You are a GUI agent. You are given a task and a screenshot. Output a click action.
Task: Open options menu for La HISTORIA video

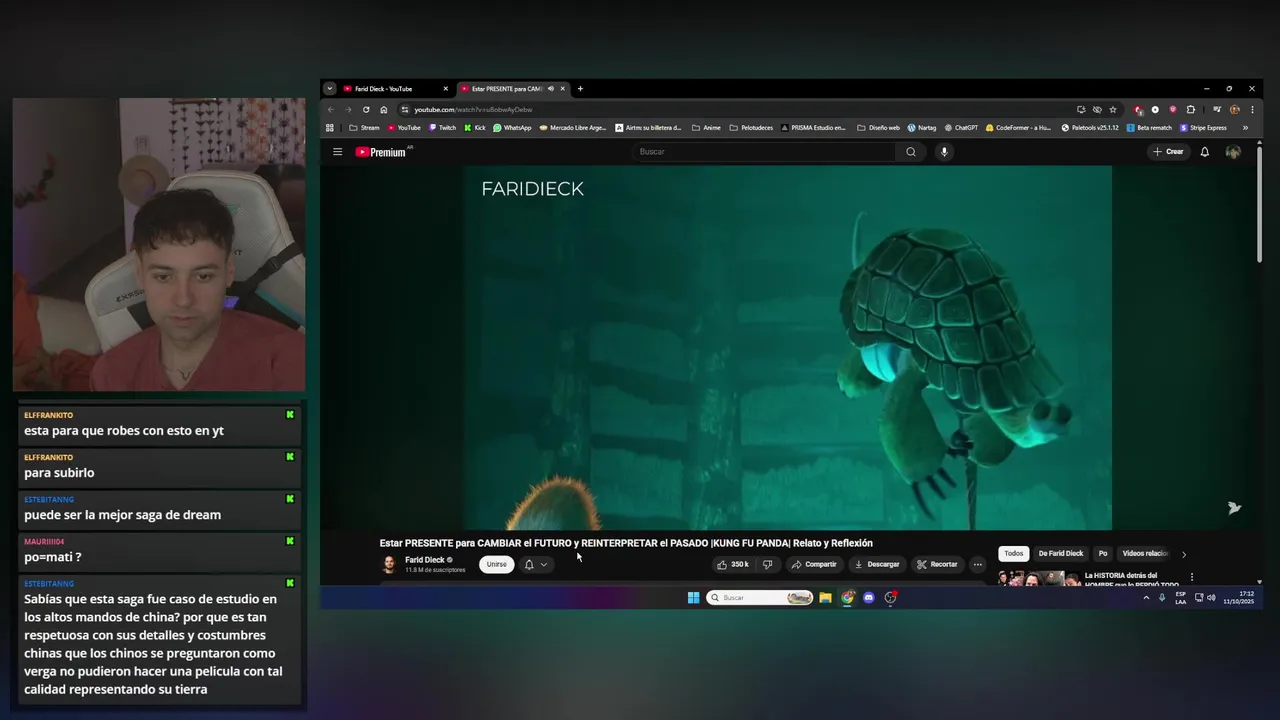(x=1192, y=577)
